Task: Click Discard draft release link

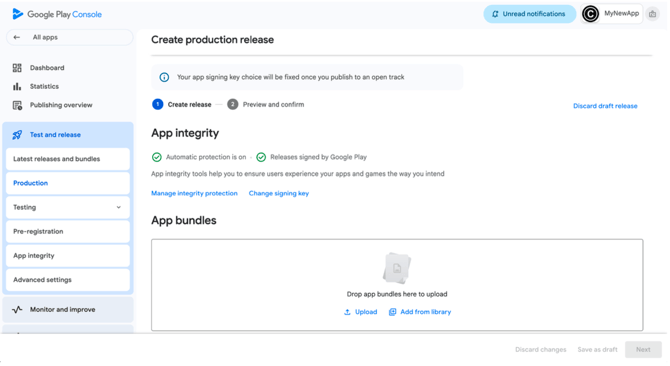Action: [x=605, y=106]
